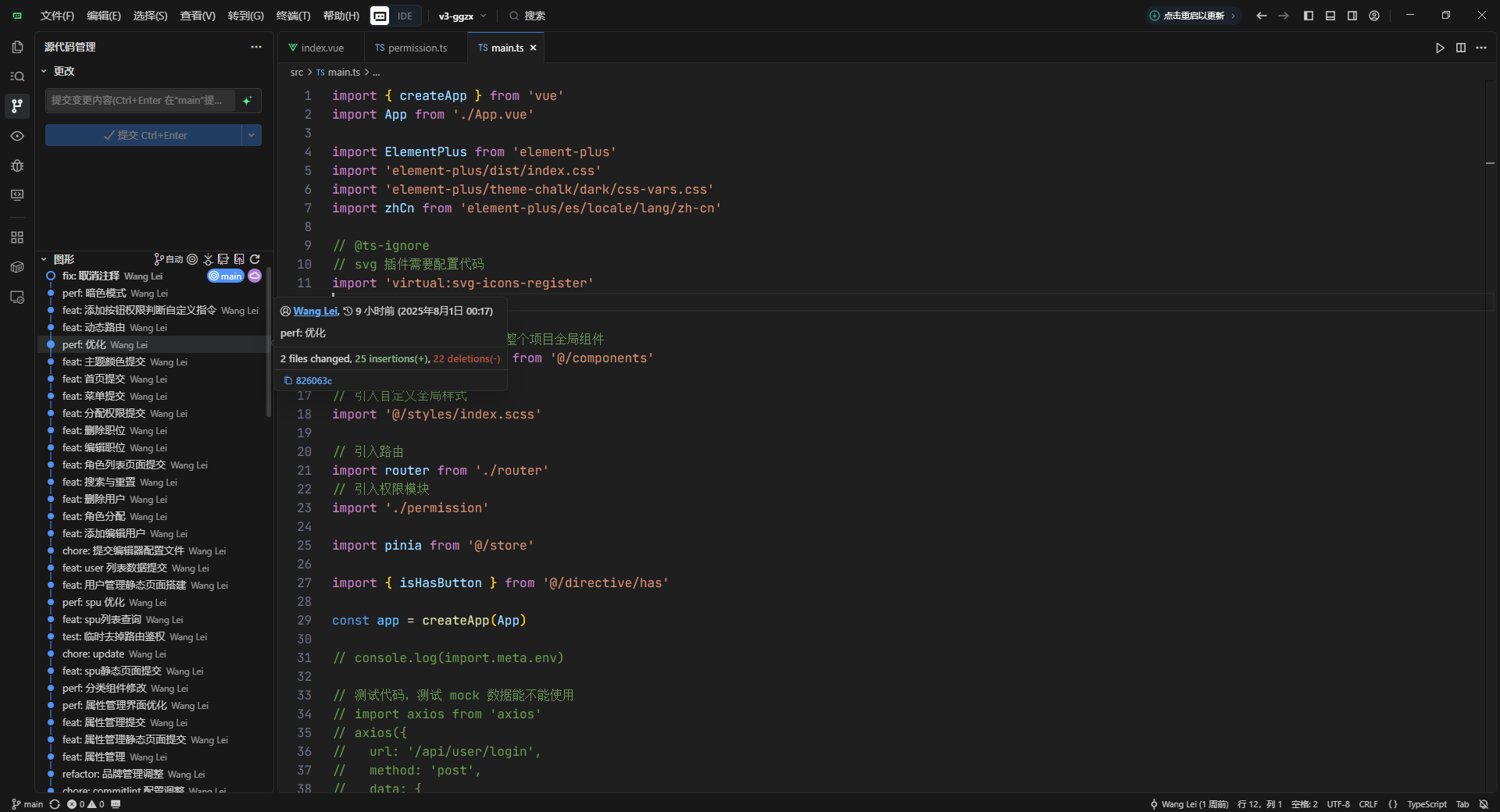Copy commit hash 826063c

tap(287, 381)
